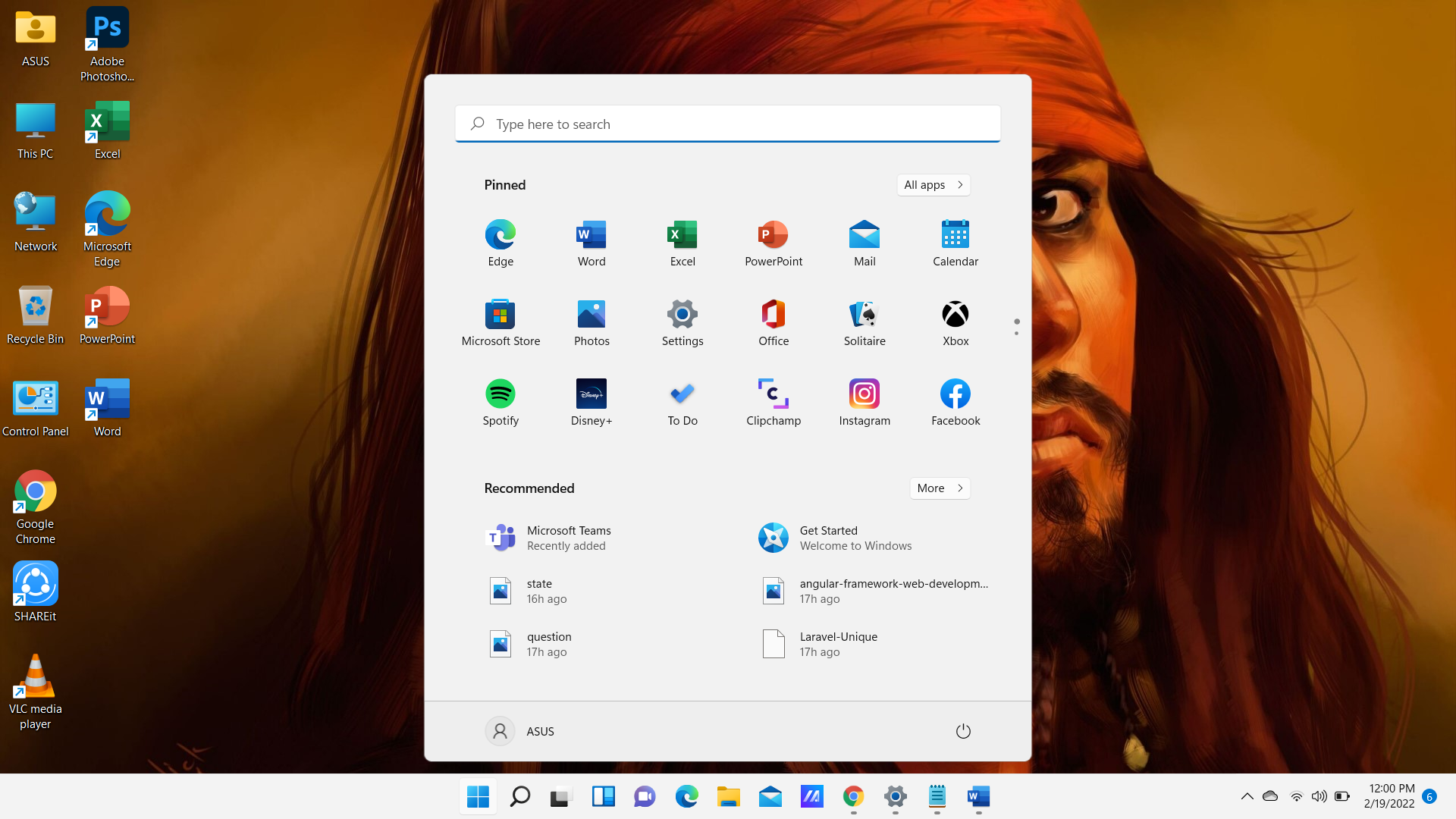Expand More recommended items
The image size is (1456, 819).
(x=940, y=488)
